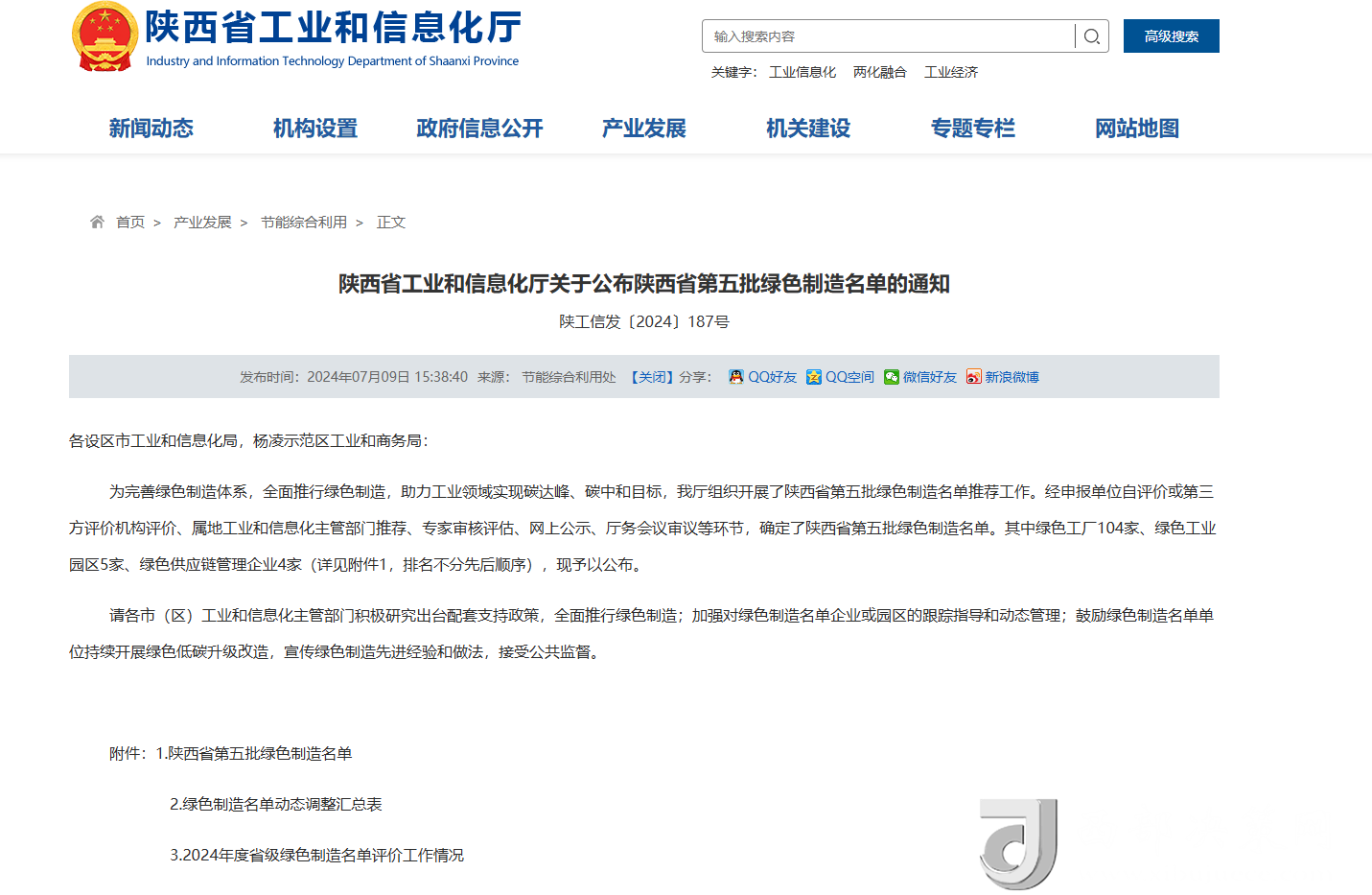Select 政府信息公开 in the navigation bar

click(x=478, y=127)
